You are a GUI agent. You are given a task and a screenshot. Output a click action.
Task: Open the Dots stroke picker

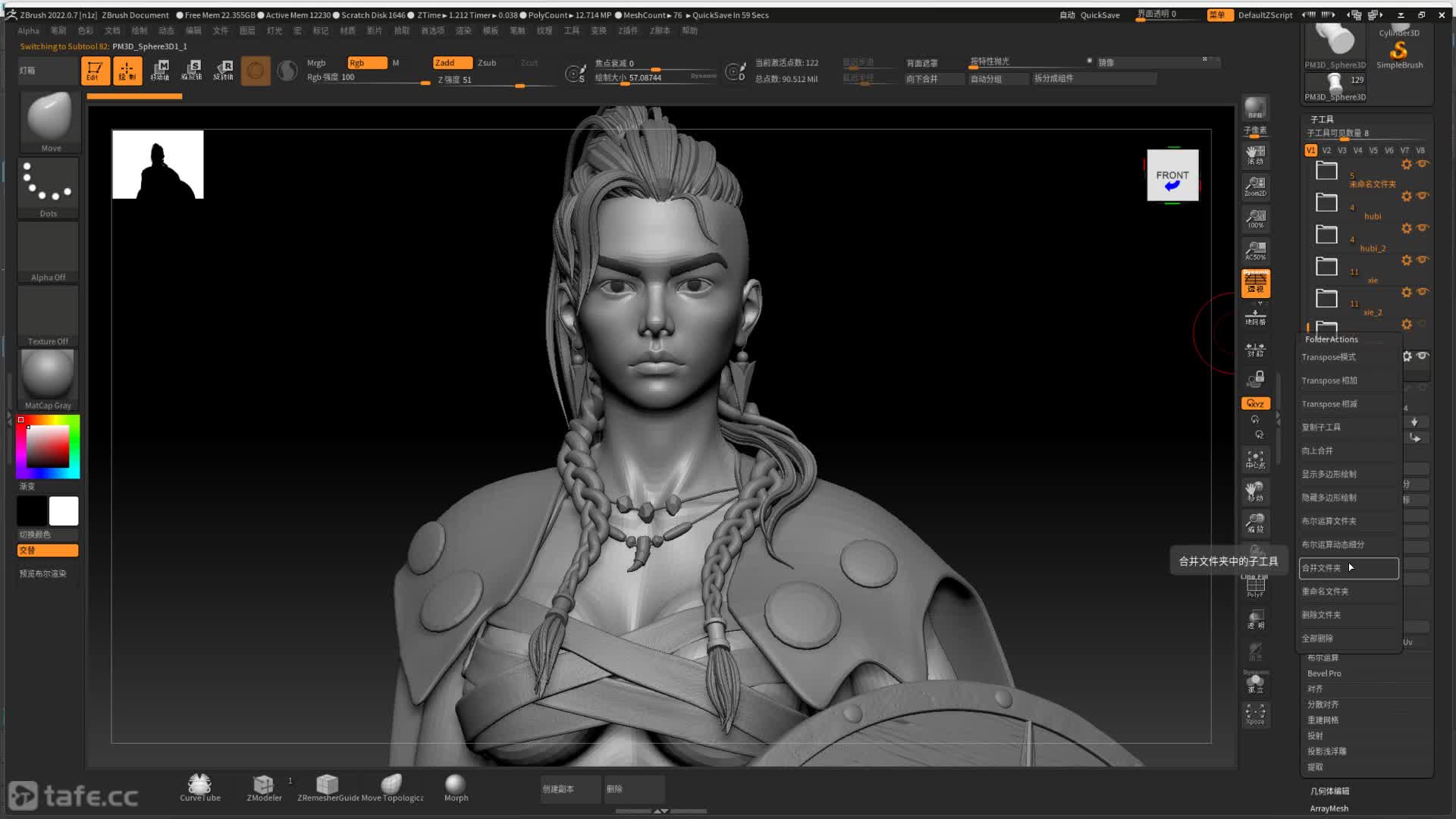point(49,187)
